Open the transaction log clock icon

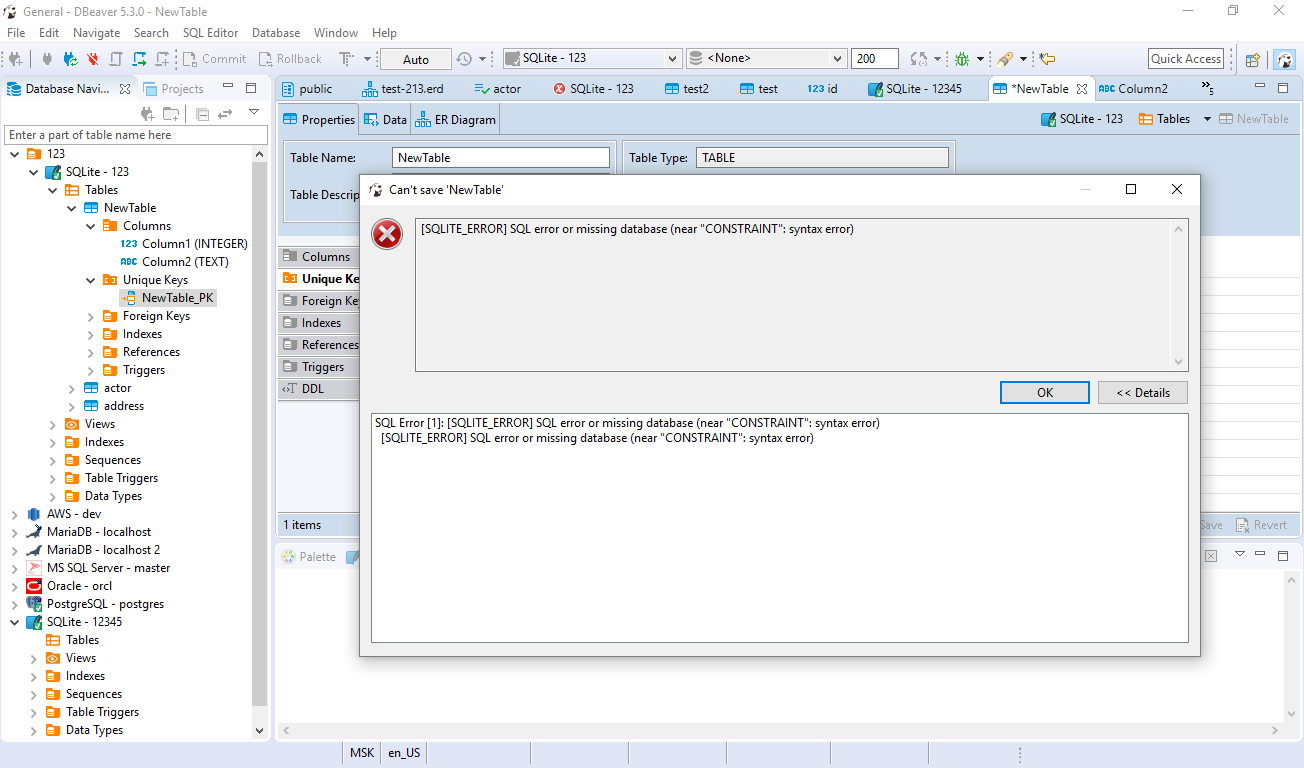464,59
